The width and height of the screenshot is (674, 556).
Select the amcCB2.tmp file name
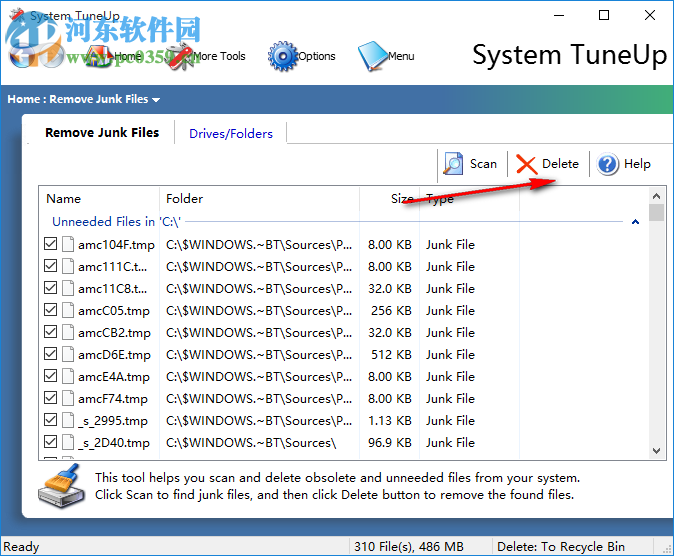pos(114,333)
